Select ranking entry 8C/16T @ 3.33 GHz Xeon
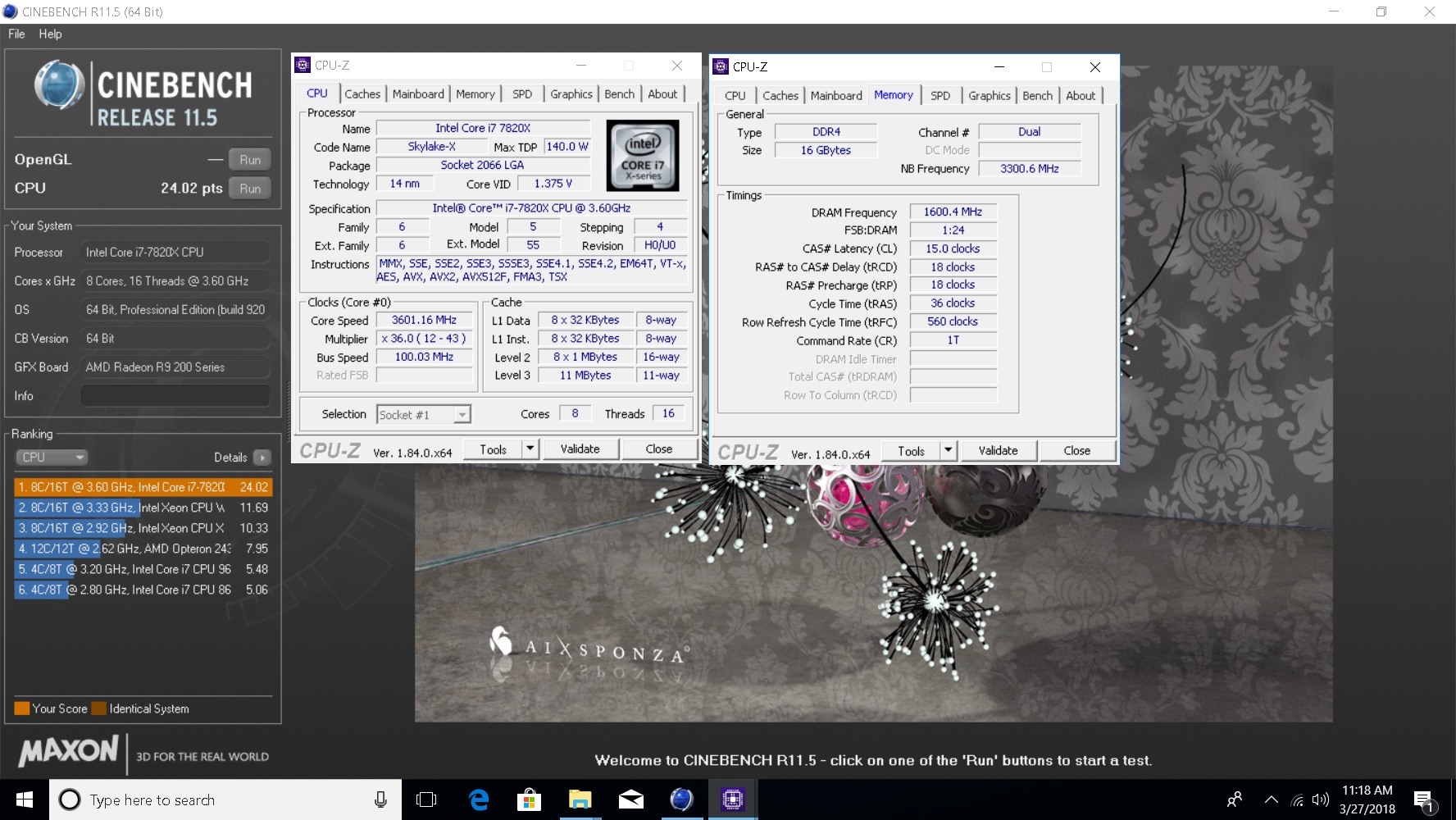 [143, 508]
